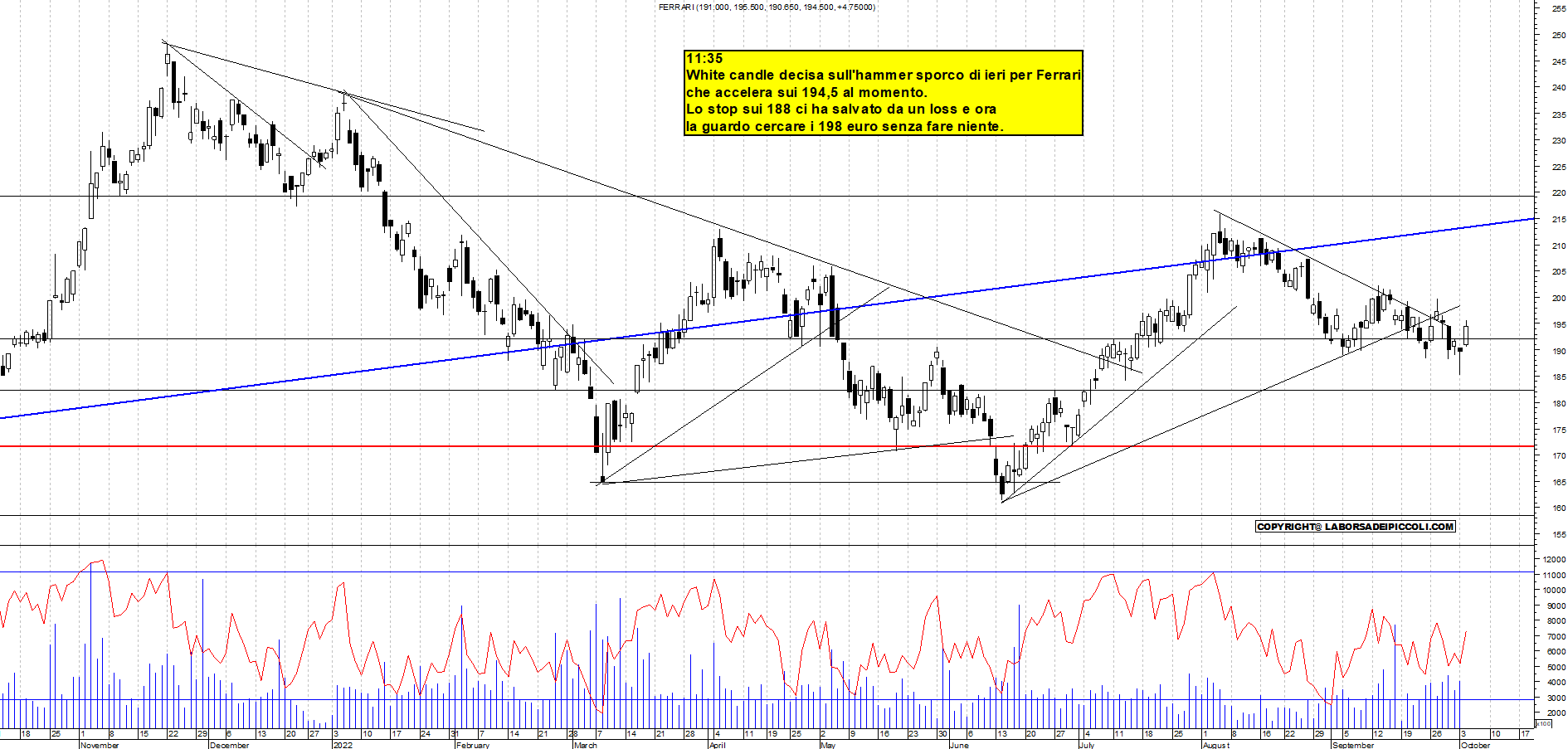1568x749 pixels.
Task: Click the 230 price axis label
Action: [x=1559, y=140]
